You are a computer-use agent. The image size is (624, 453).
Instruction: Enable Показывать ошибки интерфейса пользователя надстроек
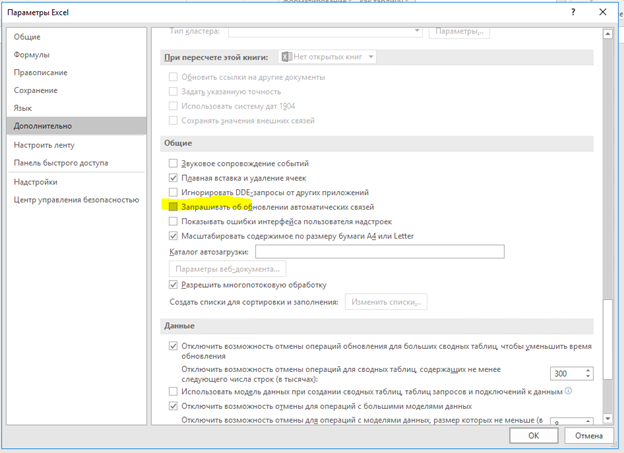[173, 221]
